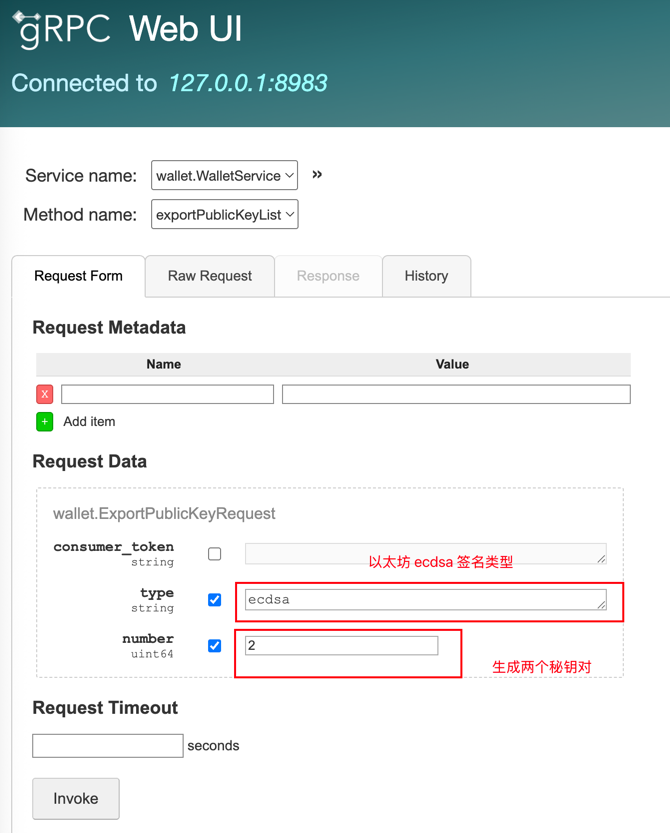Click the wallet.ExportPublicKeyRequest message label
Image resolution: width=670 pixels, height=833 pixels.
[164, 514]
